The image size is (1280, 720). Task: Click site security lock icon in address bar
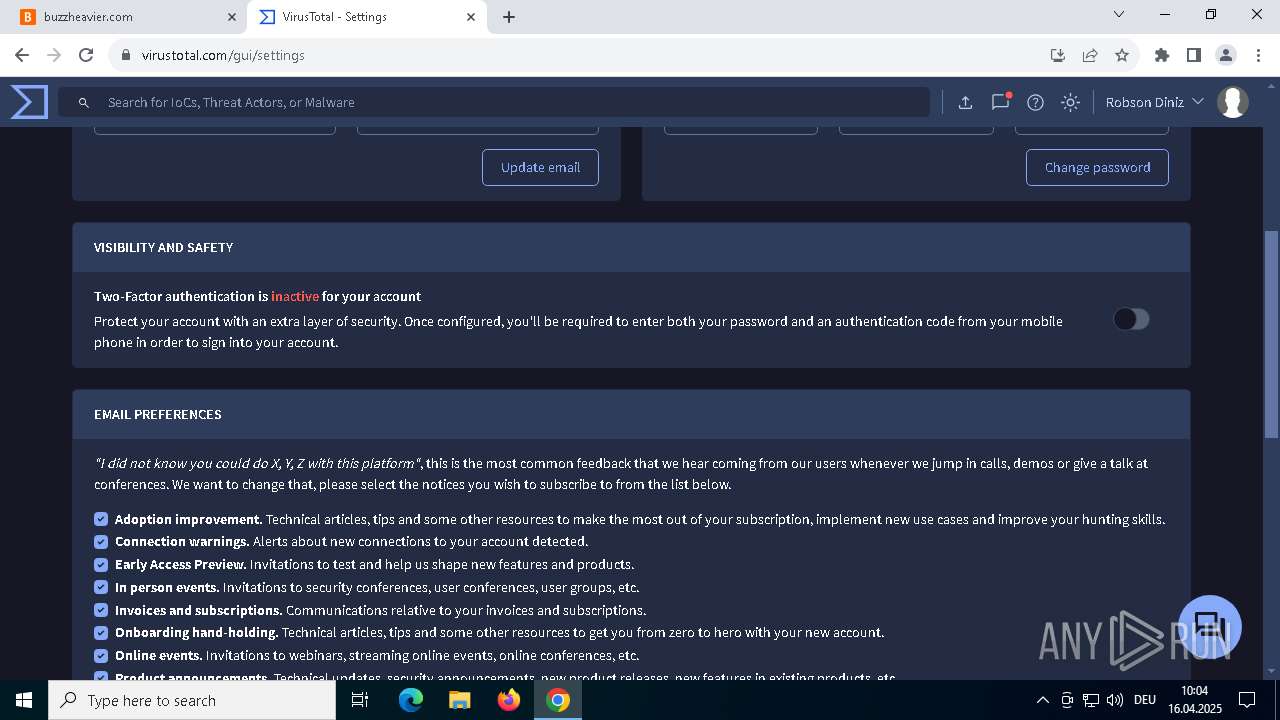point(126,55)
